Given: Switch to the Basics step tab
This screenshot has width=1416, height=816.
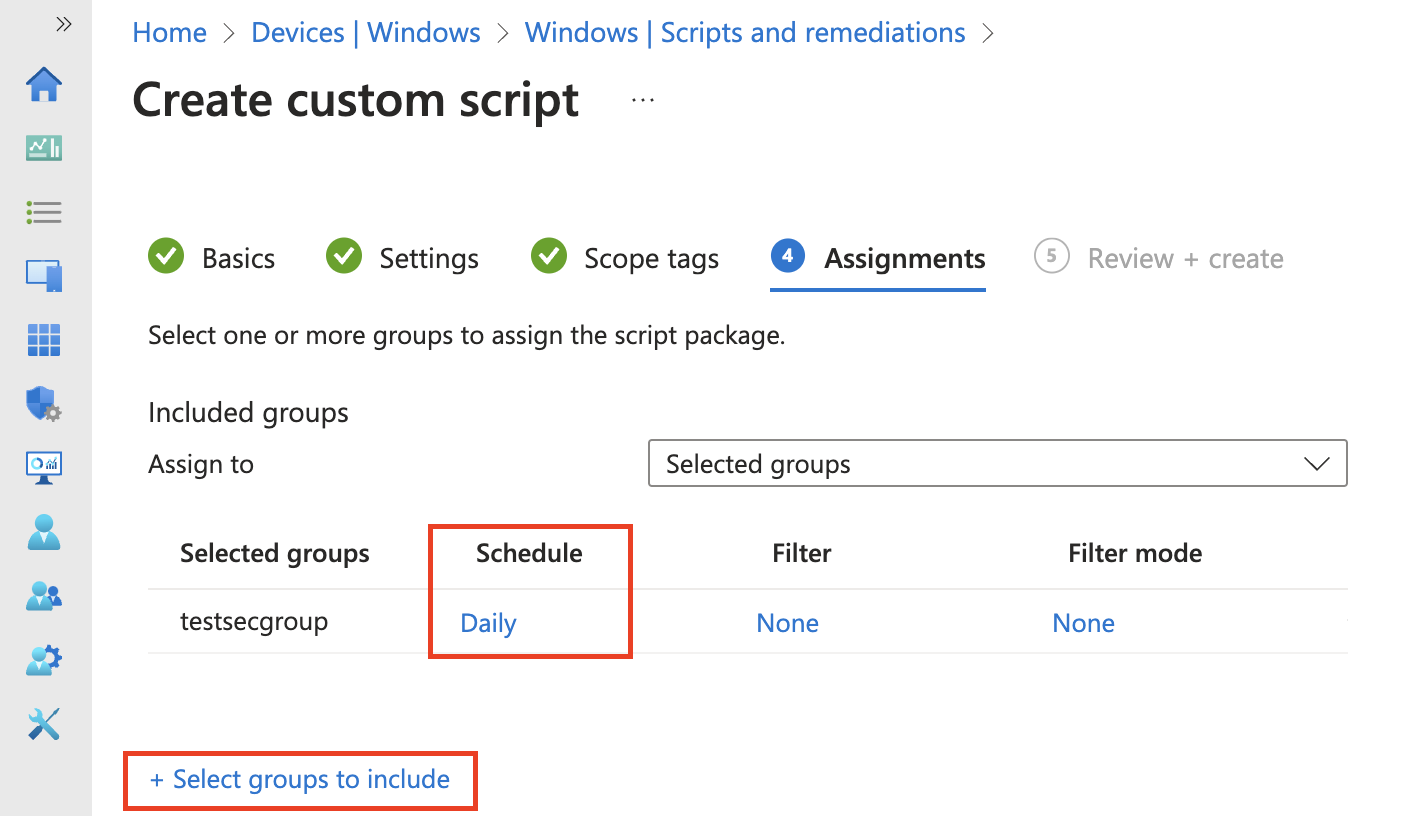Looking at the screenshot, I should tap(212, 258).
